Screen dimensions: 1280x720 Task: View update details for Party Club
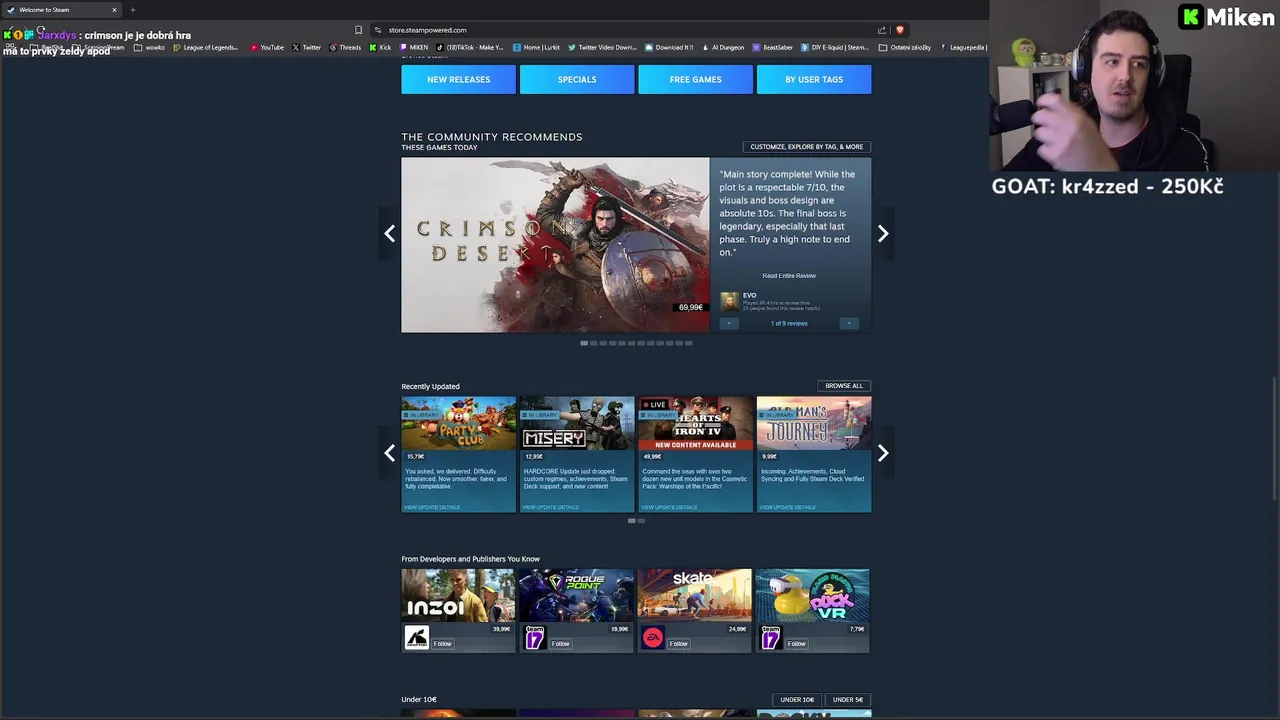tap(432, 507)
